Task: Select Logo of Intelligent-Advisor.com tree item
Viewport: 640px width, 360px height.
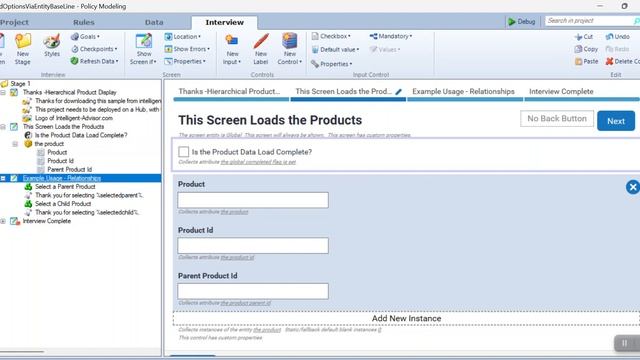Action: click(73, 118)
